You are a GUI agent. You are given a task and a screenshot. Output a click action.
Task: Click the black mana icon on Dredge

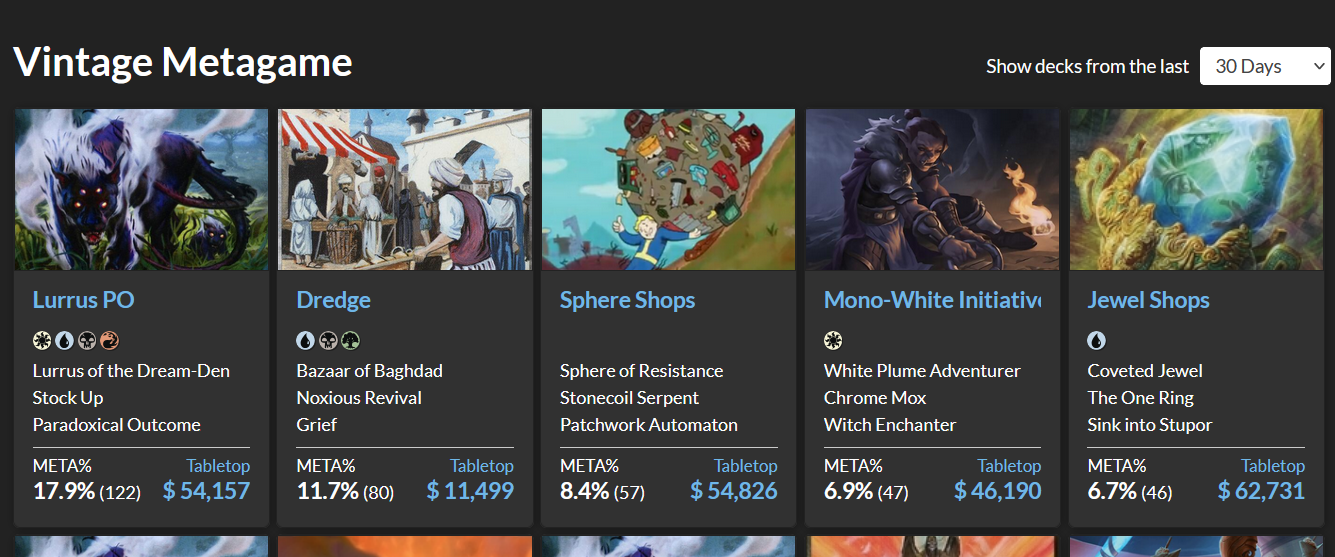(x=328, y=341)
